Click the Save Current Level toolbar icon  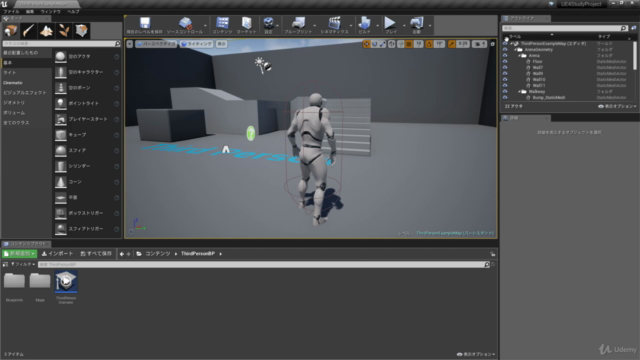point(144,23)
